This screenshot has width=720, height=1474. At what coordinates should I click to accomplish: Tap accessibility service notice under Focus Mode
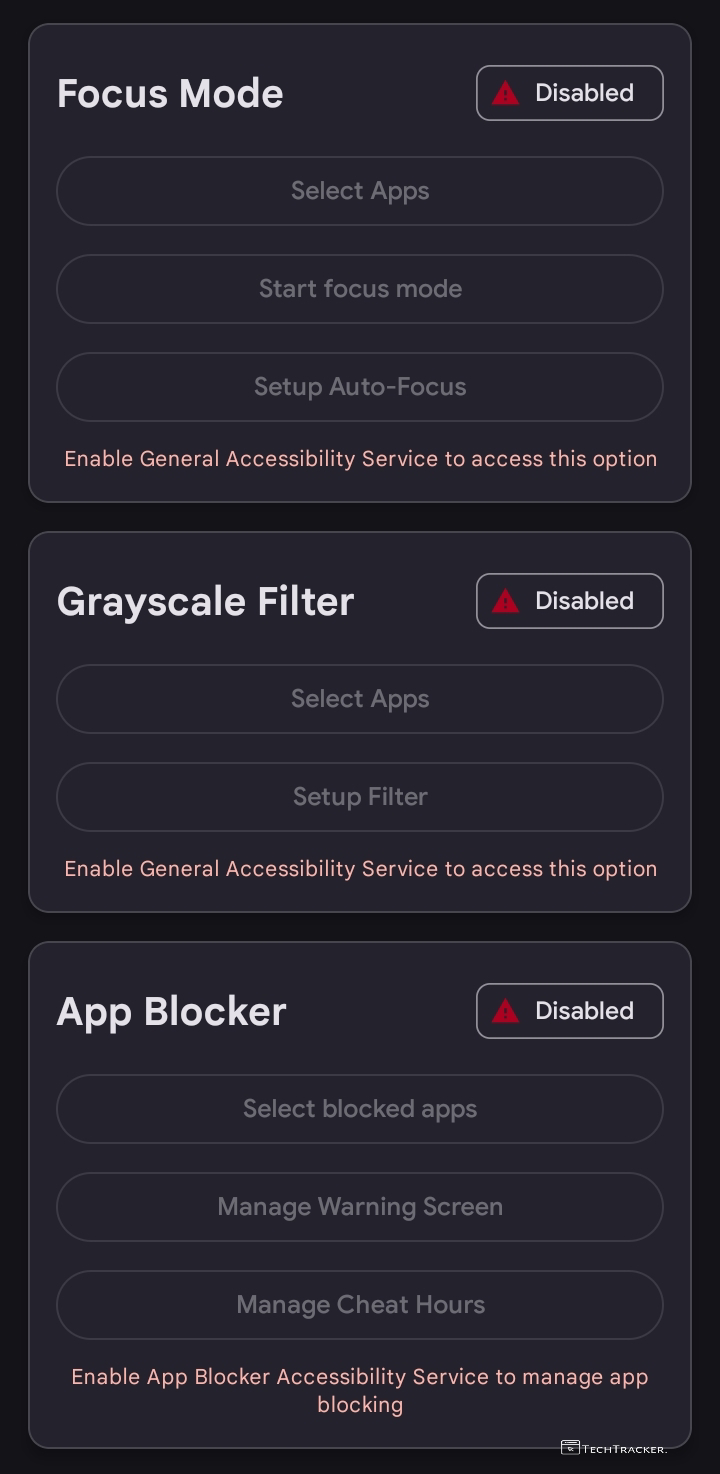tap(360, 459)
